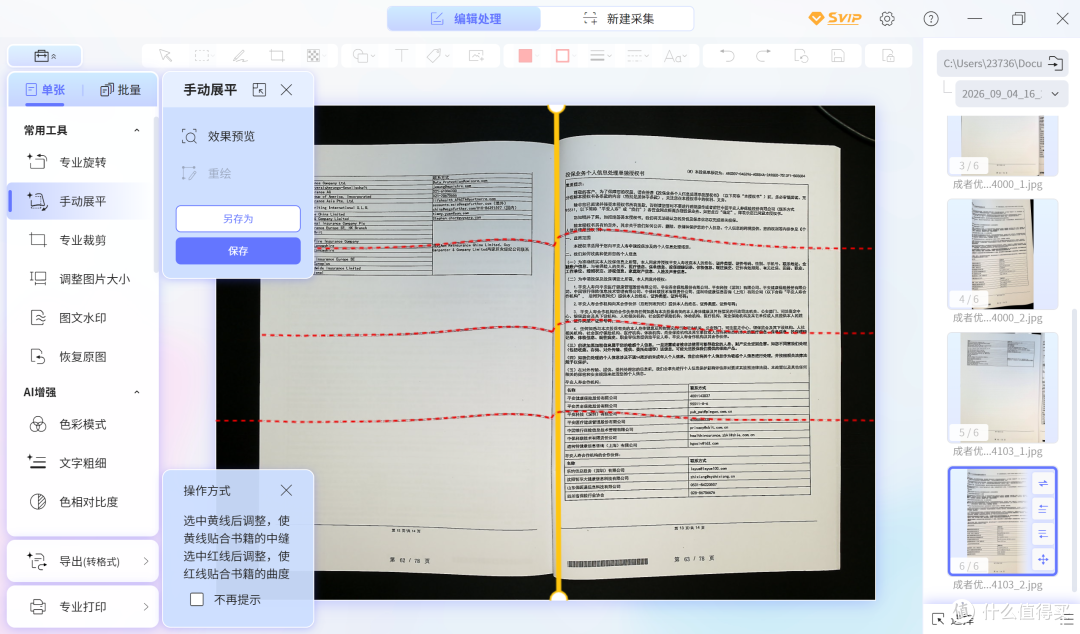Open 文字粗细 enhancement
Viewport: 1080px width, 634px height.
point(81,463)
